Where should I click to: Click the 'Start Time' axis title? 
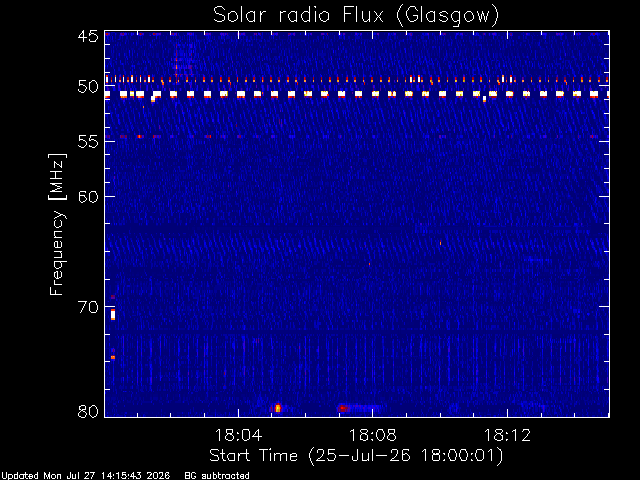pos(253,456)
